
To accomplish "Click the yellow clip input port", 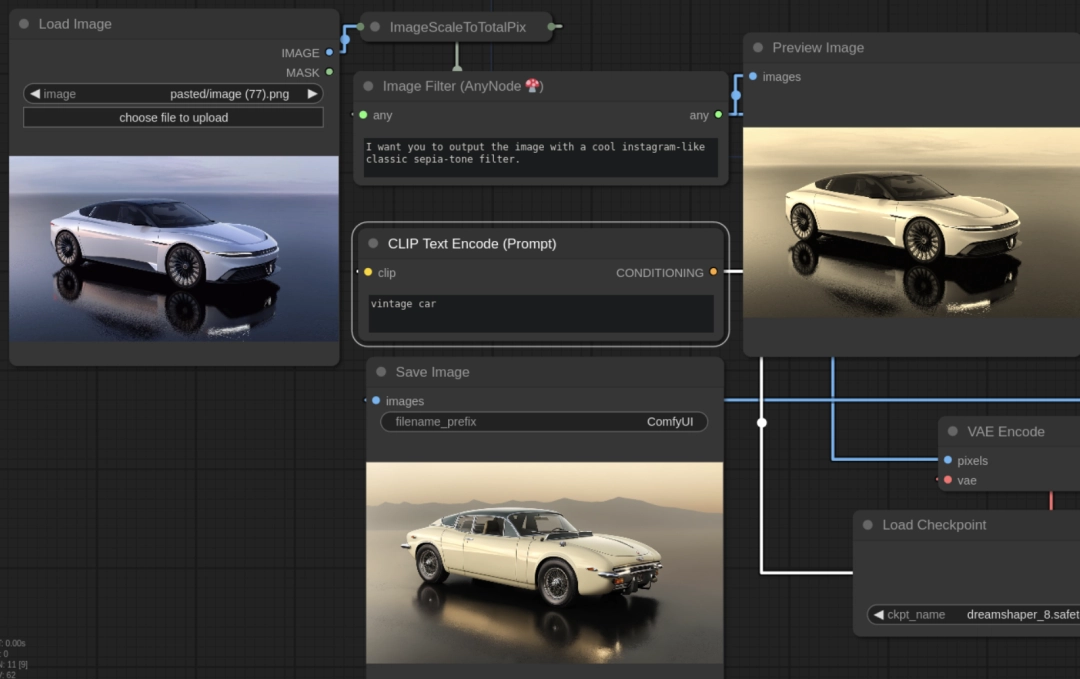I will click(368, 272).
